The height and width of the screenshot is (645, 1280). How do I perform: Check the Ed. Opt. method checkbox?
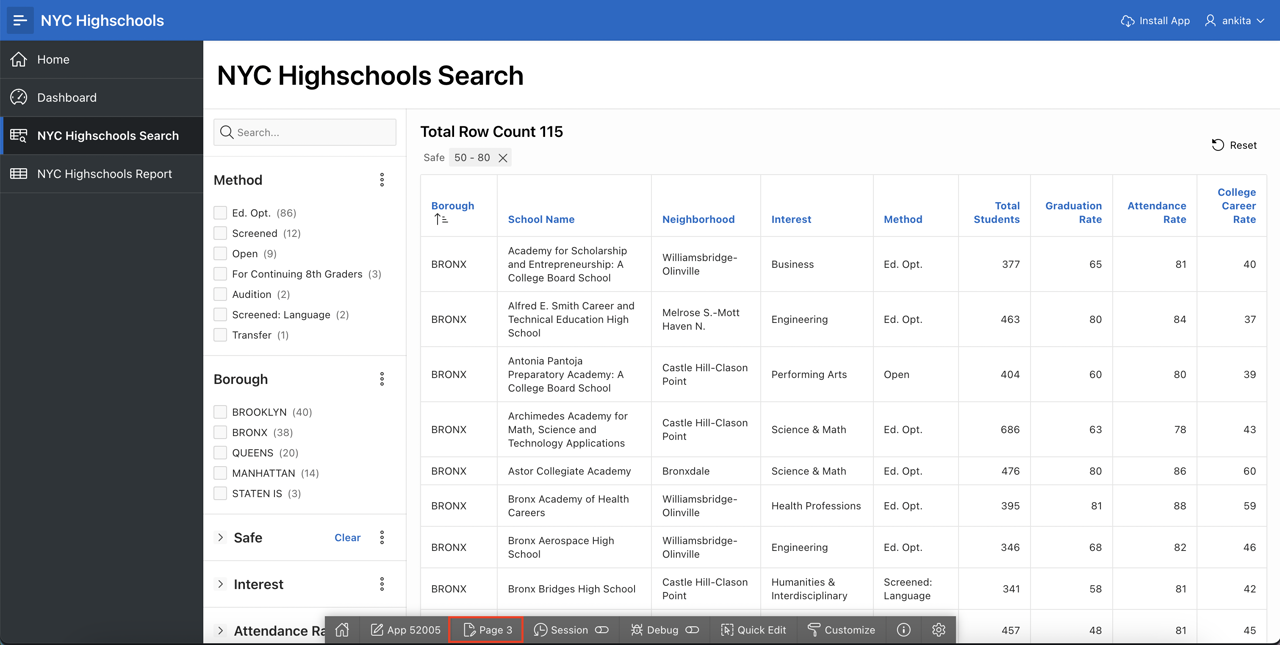pos(220,213)
